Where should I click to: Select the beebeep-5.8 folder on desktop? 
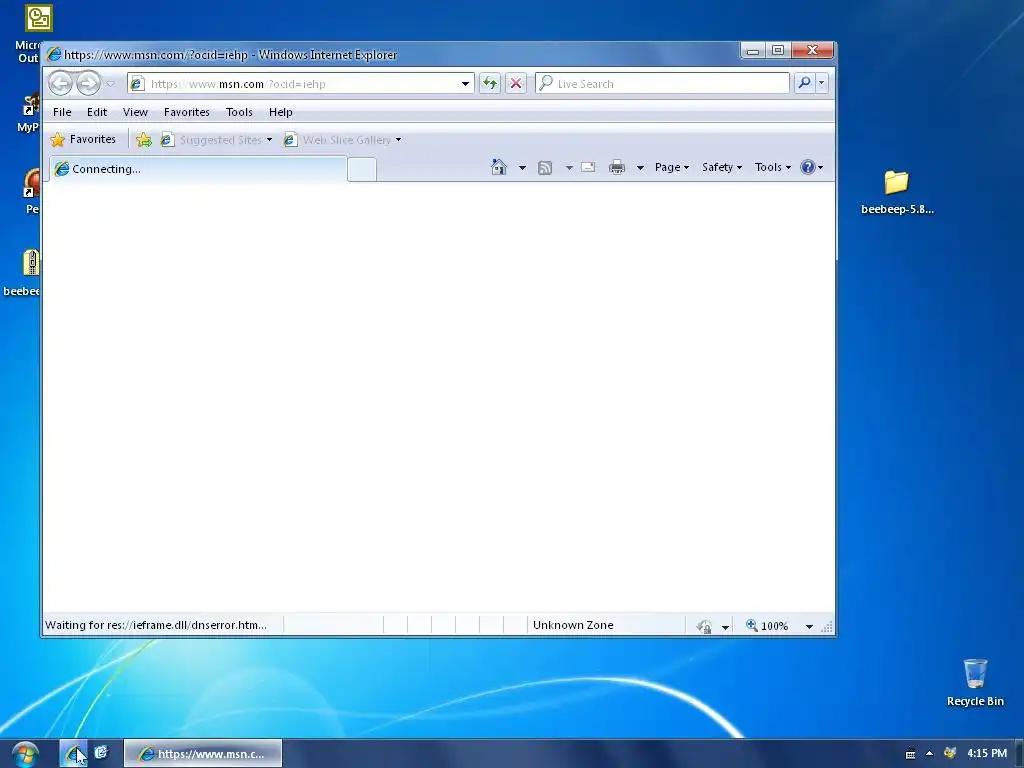pos(897,192)
